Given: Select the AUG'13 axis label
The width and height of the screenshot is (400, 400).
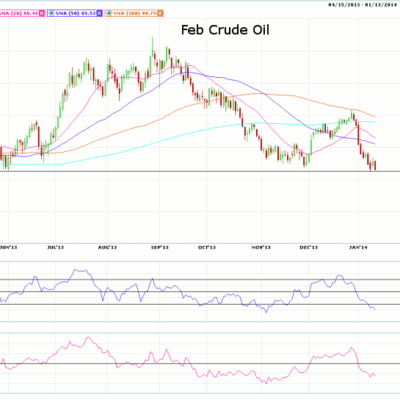Looking at the screenshot, I should [x=108, y=247].
